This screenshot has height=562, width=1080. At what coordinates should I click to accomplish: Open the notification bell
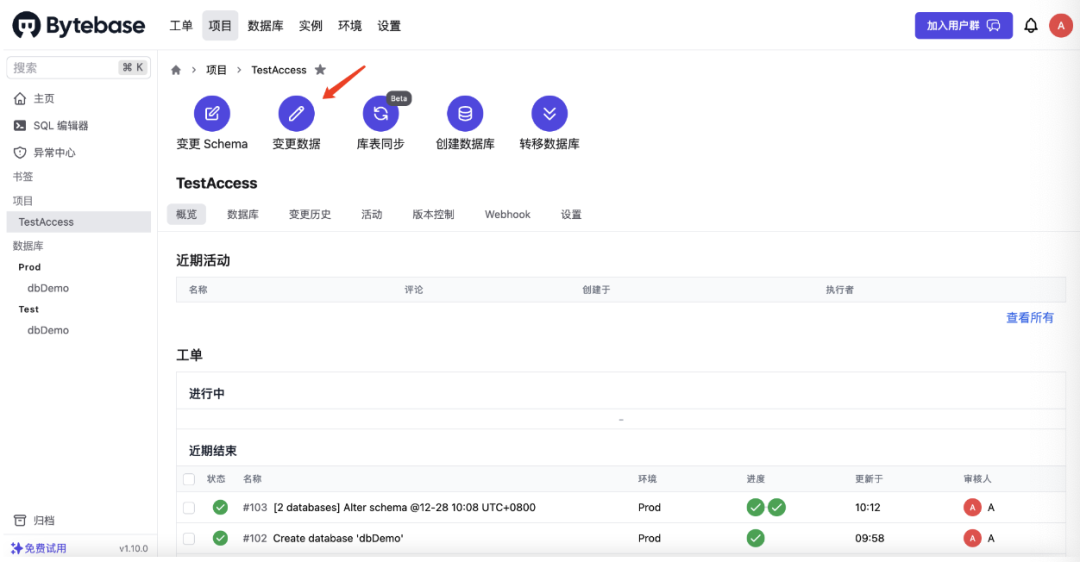click(x=1030, y=25)
